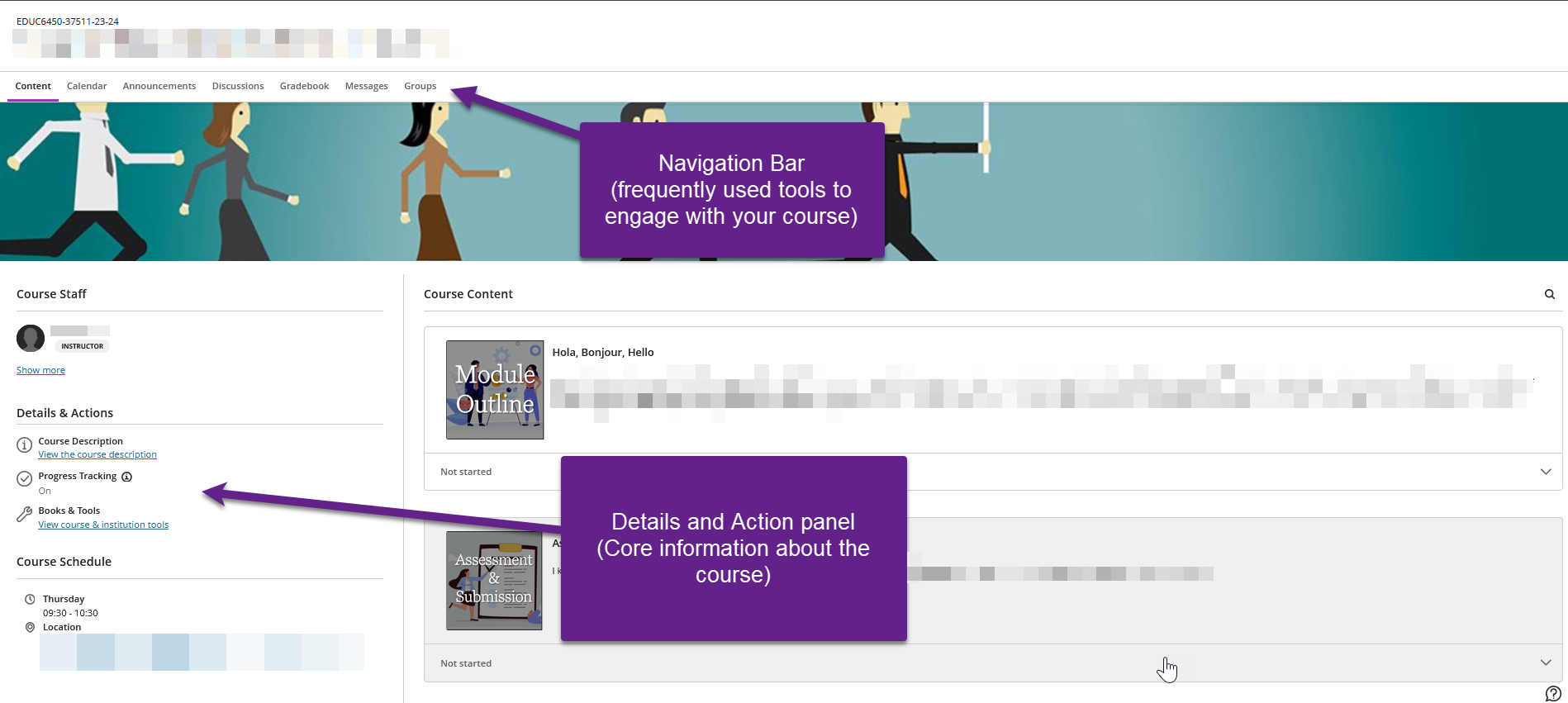Click the instructor profile avatar

pyautogui.click(x=31, y=338)
